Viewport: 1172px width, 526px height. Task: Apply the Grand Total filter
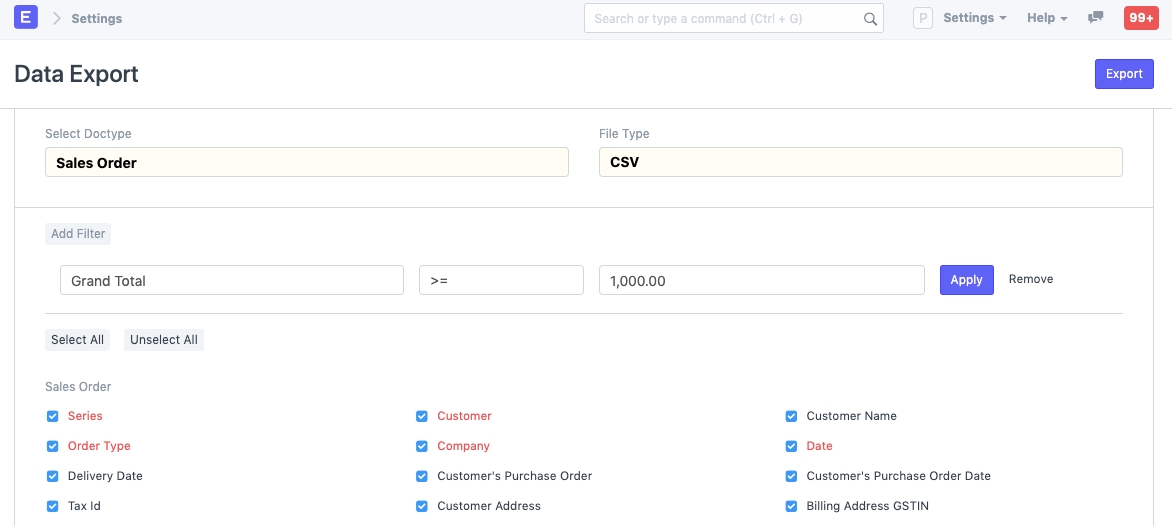point(966,280)
